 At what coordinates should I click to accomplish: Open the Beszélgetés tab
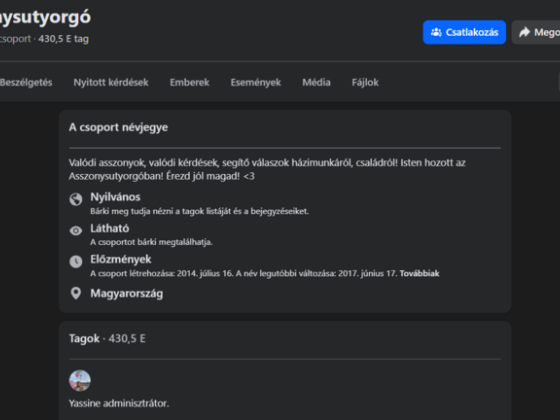pyautogui.click(x=26, y=82)
